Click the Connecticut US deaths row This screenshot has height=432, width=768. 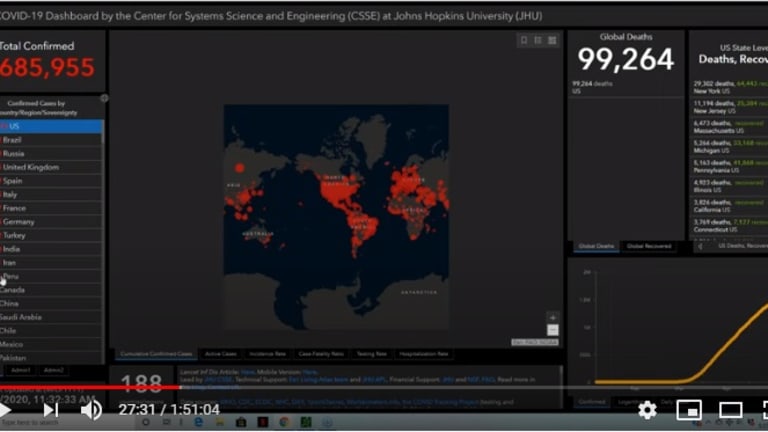pos(730,226)
